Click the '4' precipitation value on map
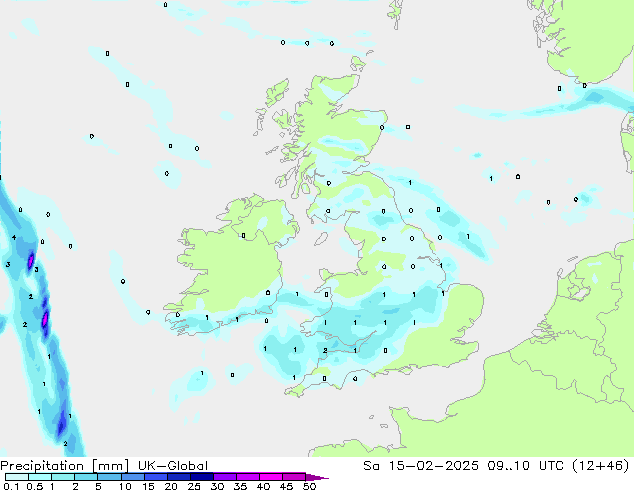Screen dimensions: 634x490 (x=14, y=237)
